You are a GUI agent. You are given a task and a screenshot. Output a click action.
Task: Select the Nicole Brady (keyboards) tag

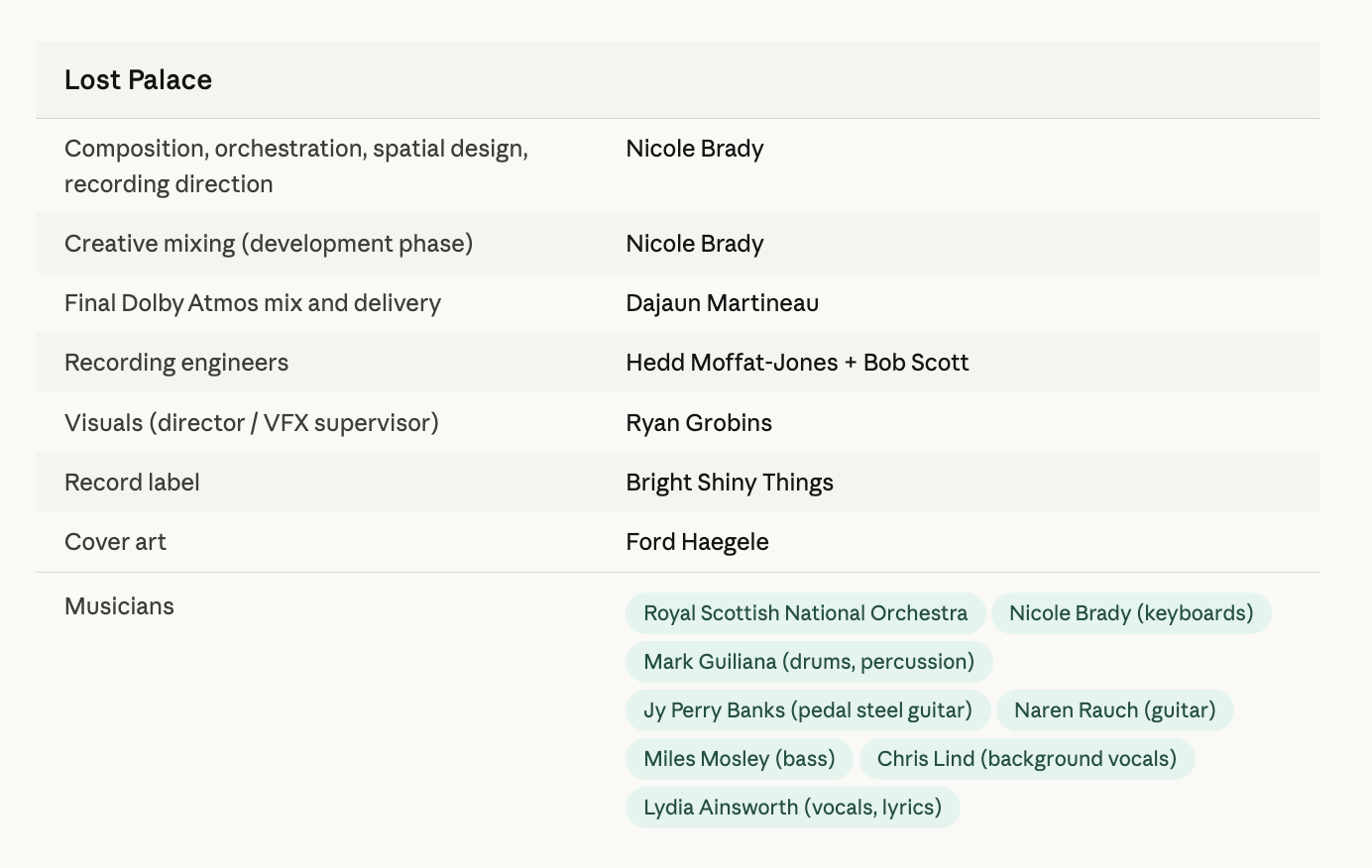click(1130, 613)
